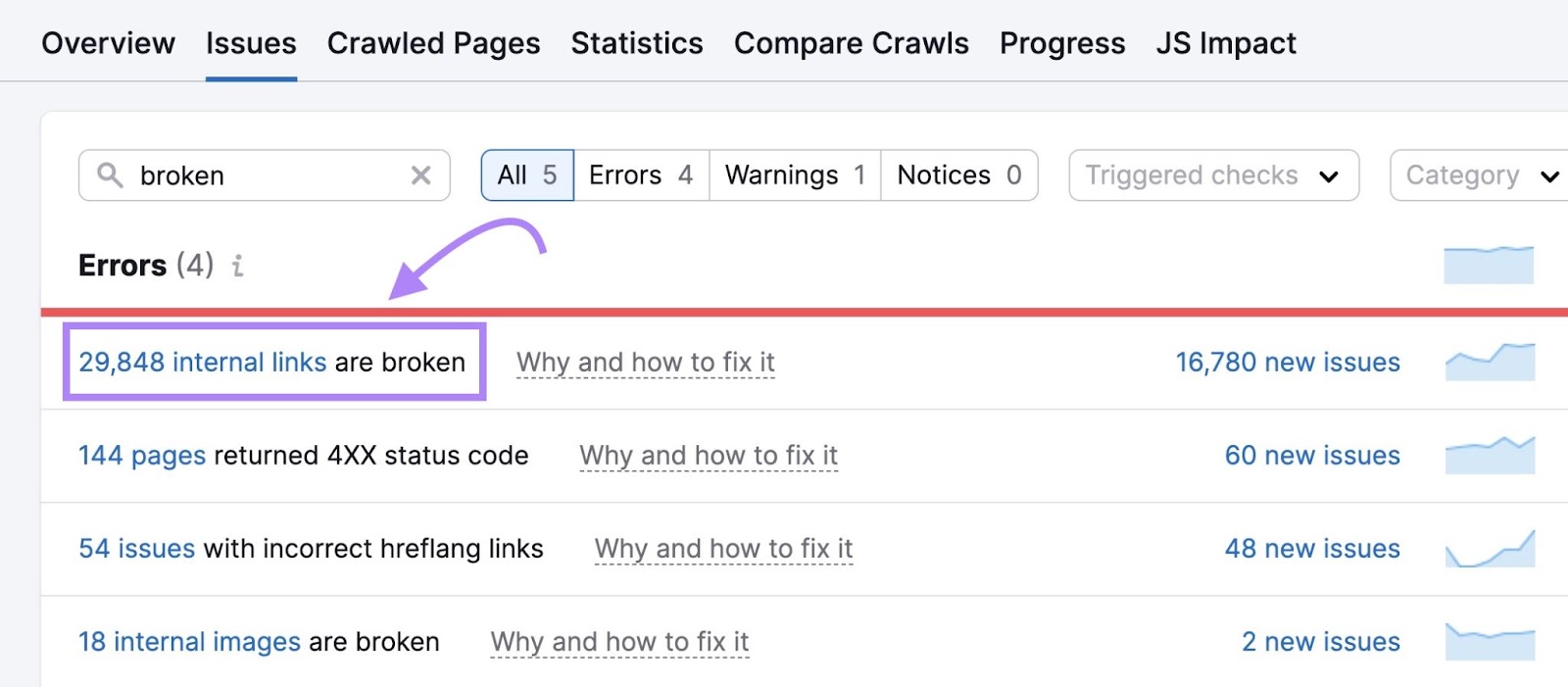Show Notices 0 filter
Viewport: 1568px width, 687px height.
pyautogui.click(x=958, y=175)
